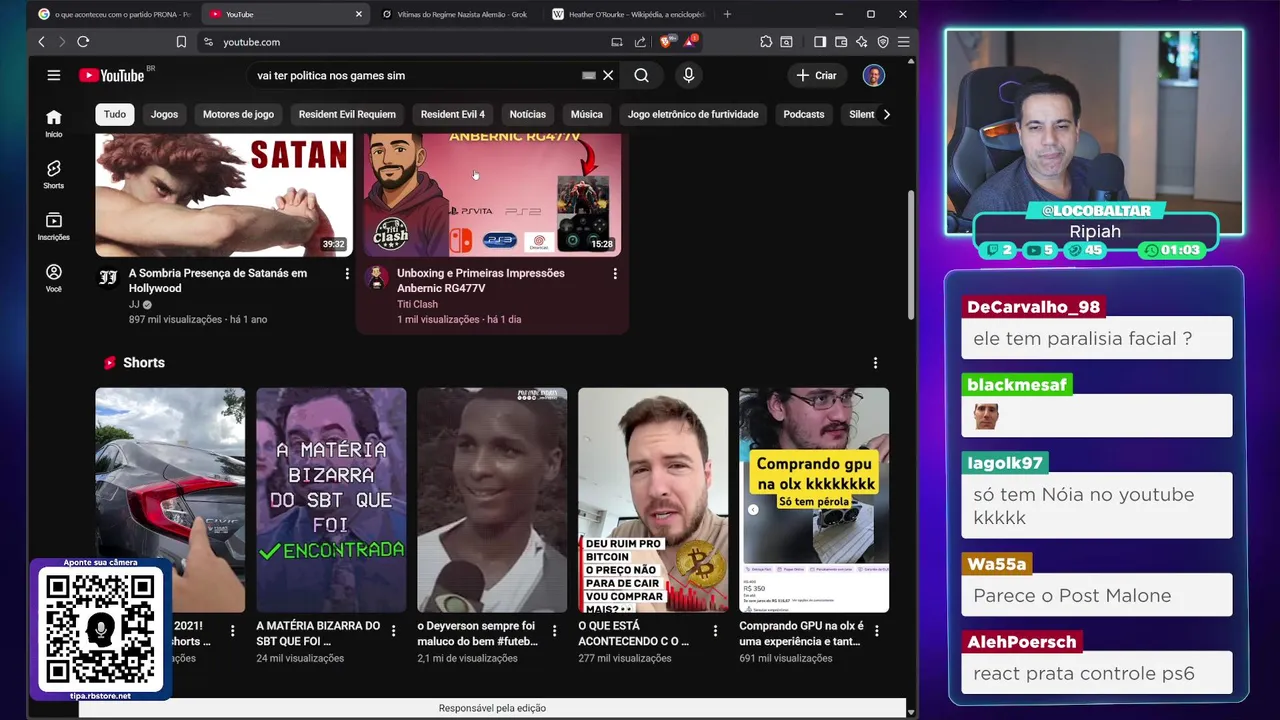1280x720 pixels.
Task: Open options for A MATÉRIA BIZARRA short
Action: pyautogui.click(x=393, y=631)
